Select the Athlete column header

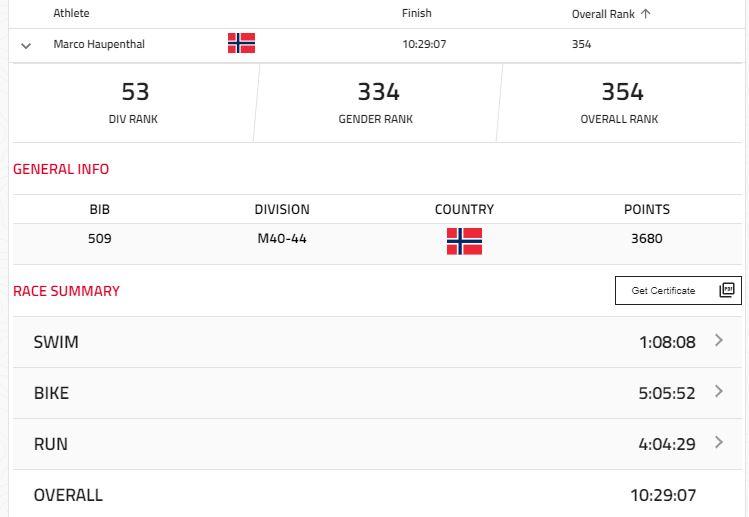(71, 13)
